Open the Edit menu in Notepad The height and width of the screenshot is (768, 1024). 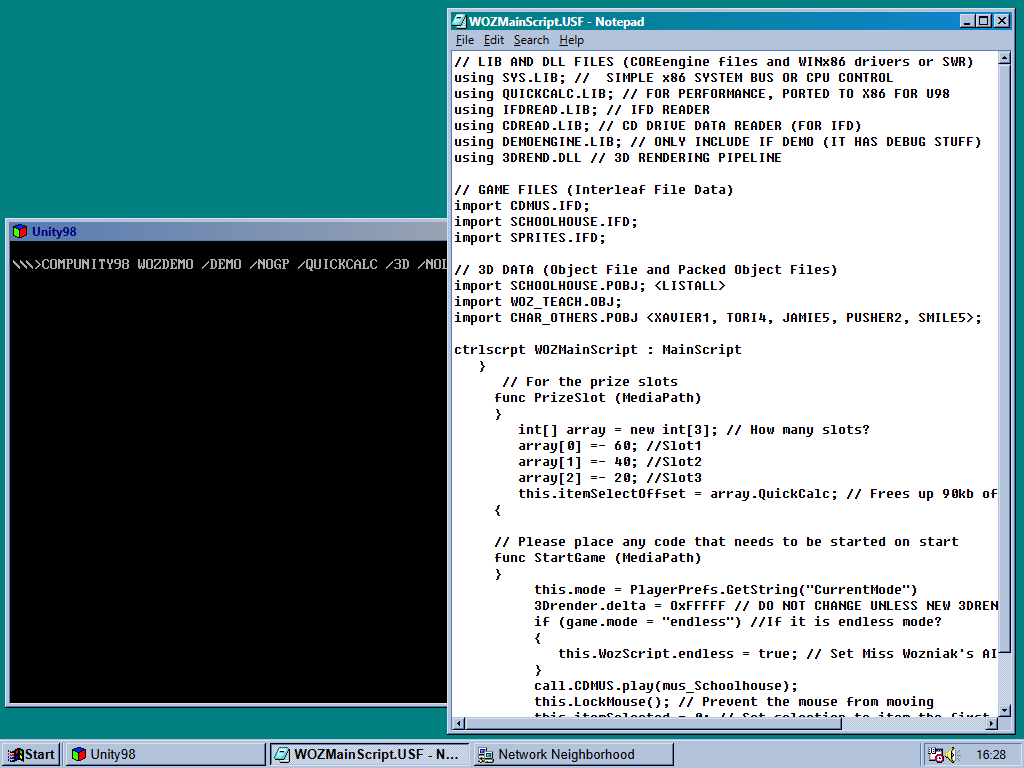[494, 40]
